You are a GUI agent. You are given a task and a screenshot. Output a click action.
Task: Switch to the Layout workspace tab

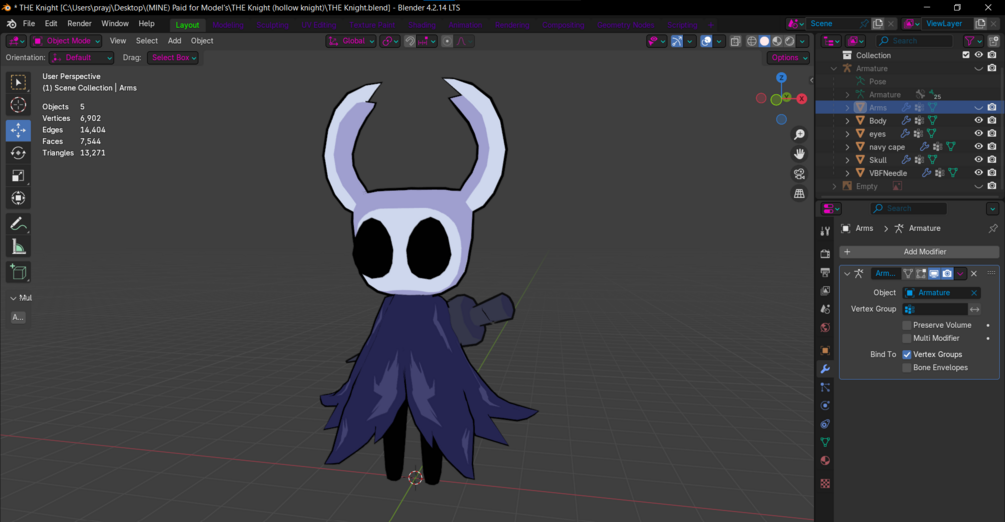[187, 25]
